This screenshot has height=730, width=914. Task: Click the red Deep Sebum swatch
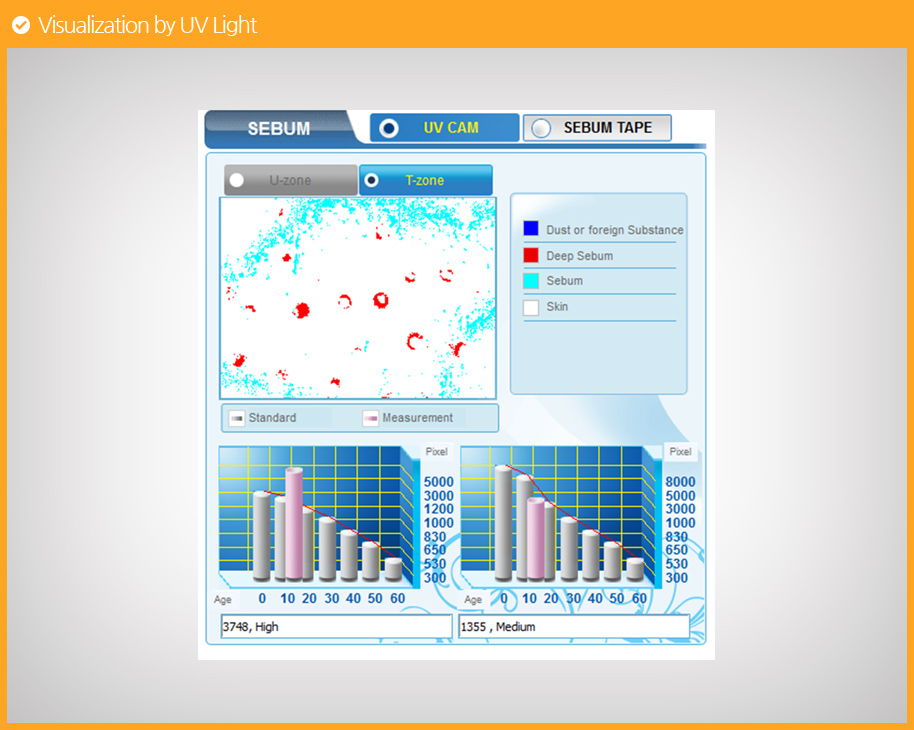(x=531, y=255)
